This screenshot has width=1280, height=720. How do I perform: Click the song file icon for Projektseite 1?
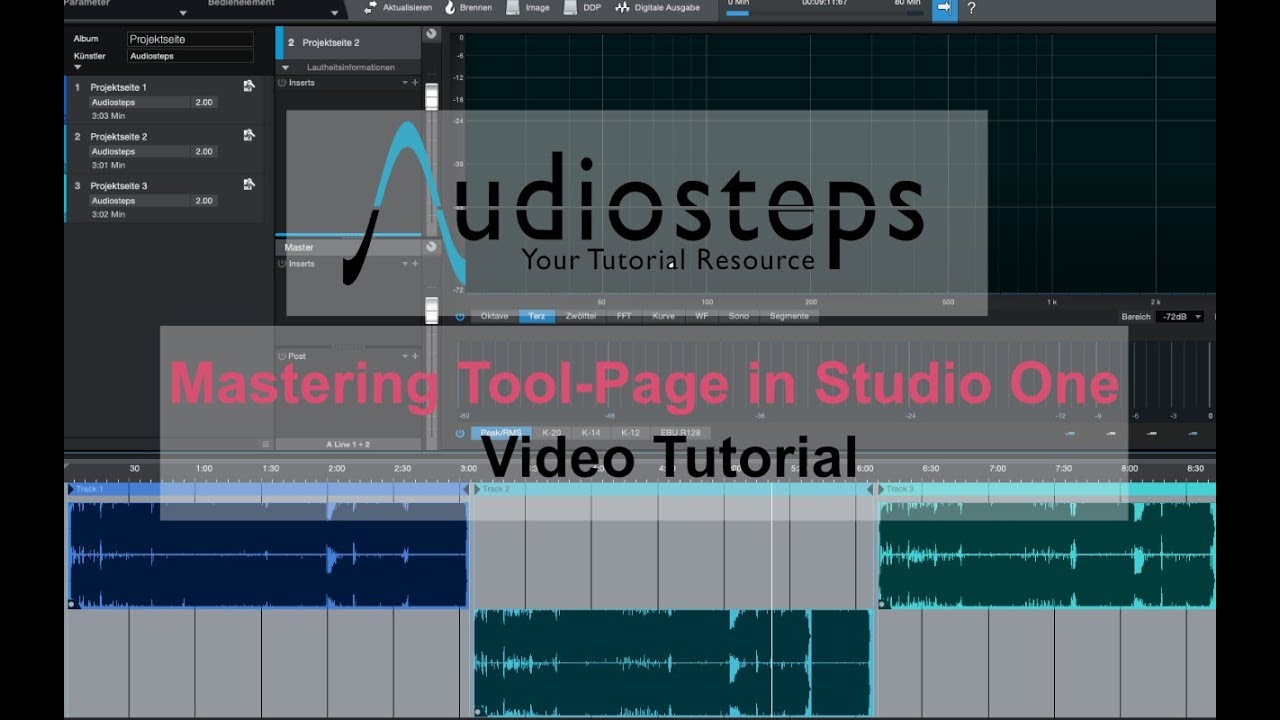(249, 87)
